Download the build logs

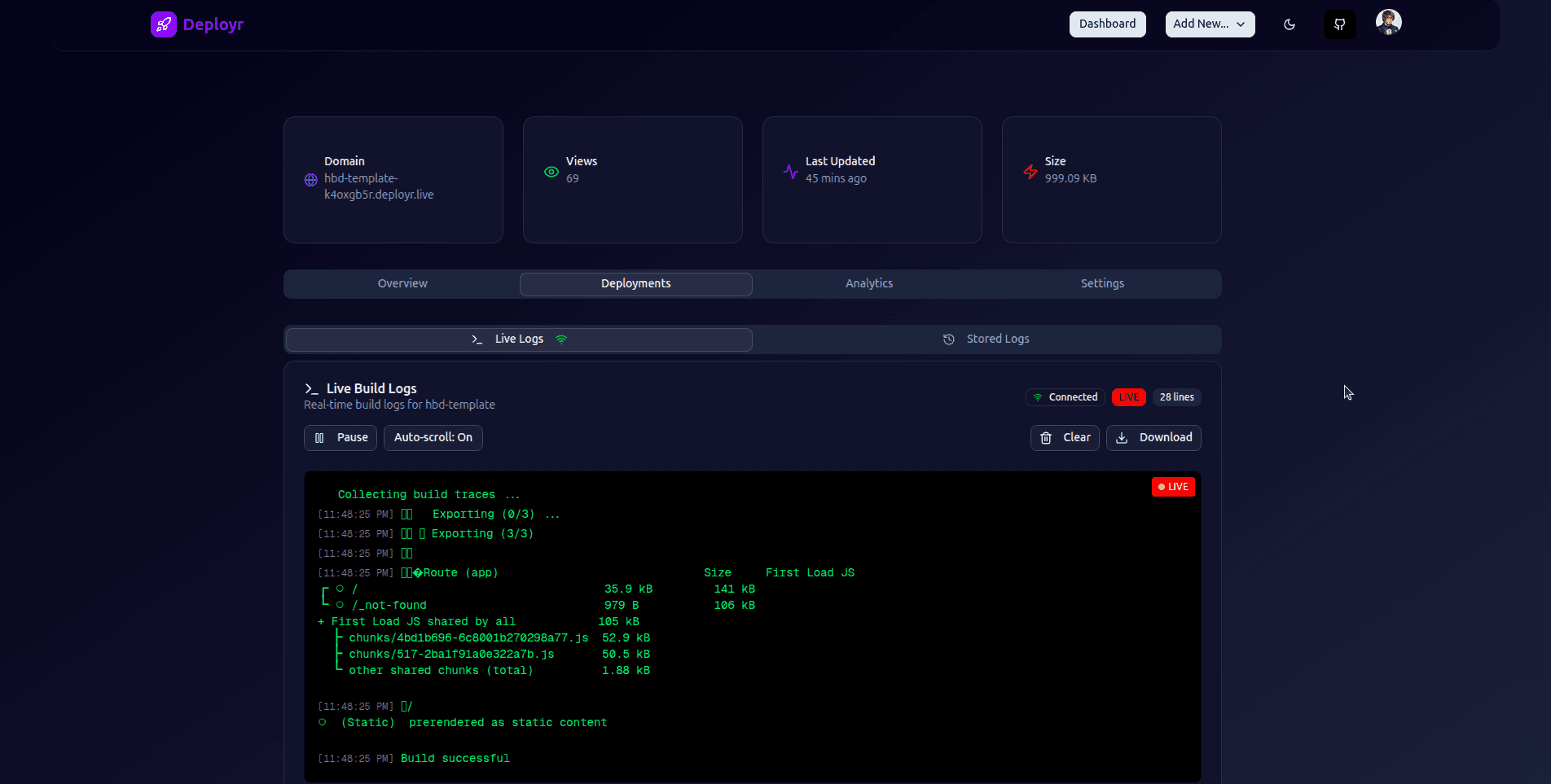1153,437
